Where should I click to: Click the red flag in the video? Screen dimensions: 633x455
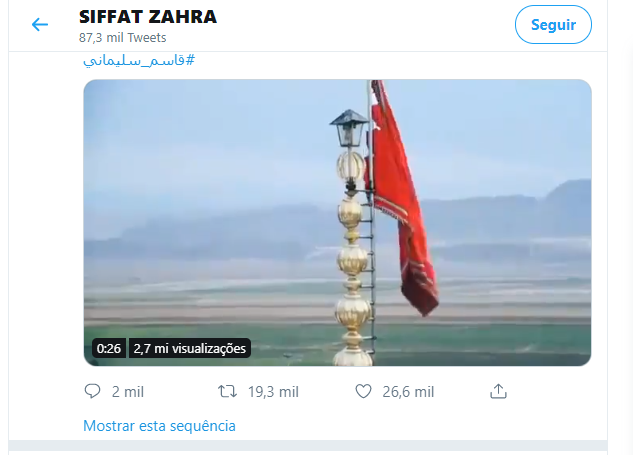[402, 198]
